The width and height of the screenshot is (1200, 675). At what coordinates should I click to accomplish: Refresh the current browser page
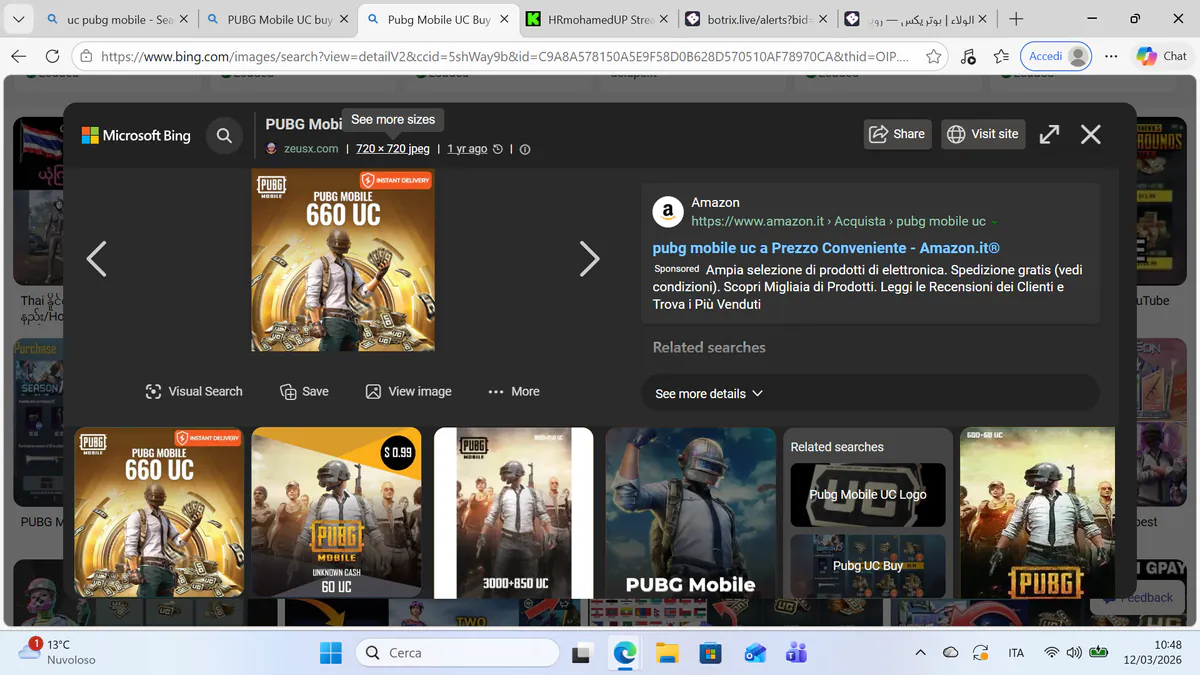52,56
